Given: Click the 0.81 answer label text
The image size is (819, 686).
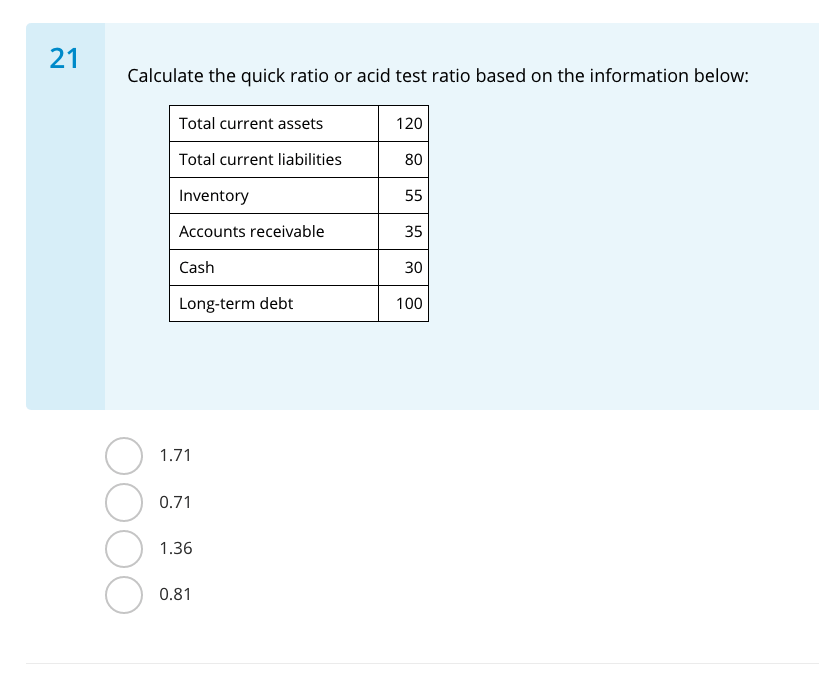Looking at the screenshot, I should click(176, 594).
